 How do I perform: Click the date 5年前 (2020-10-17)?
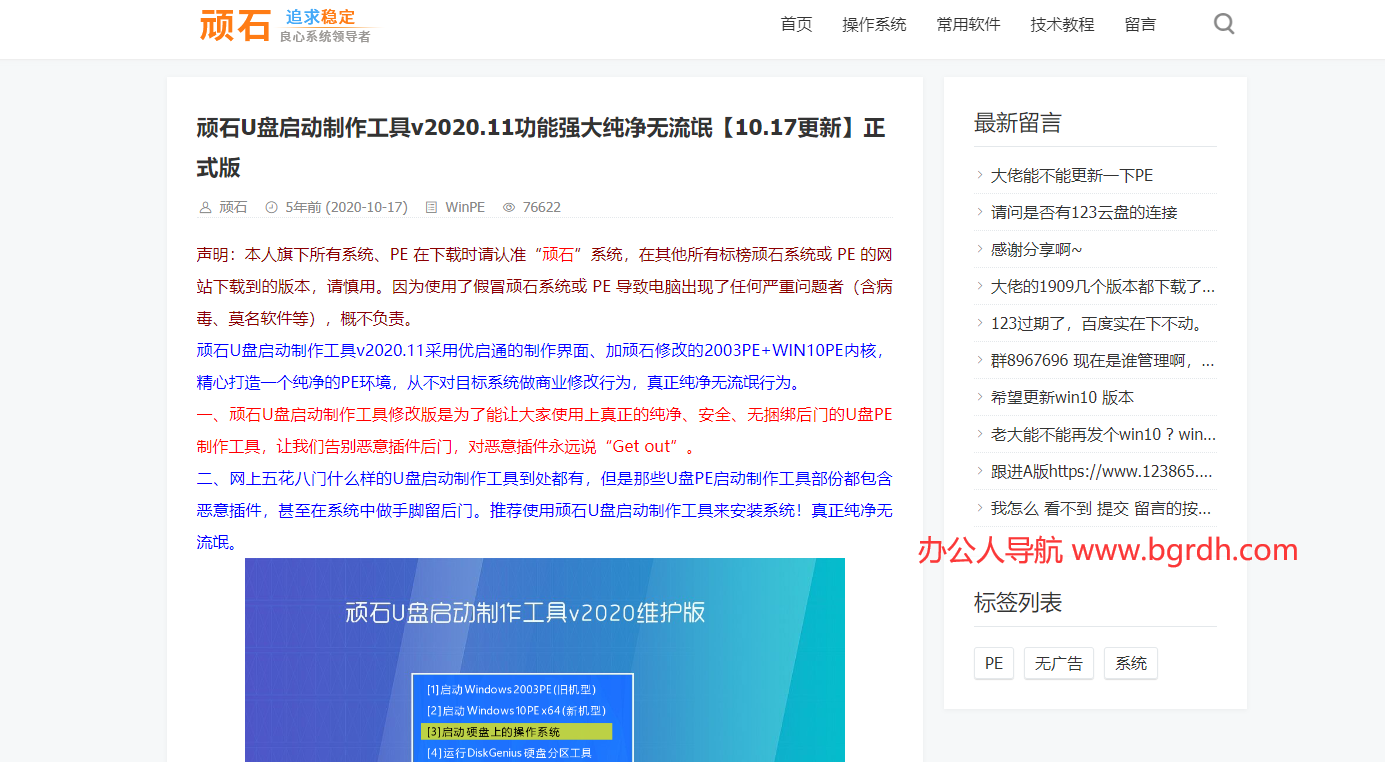(346, 207)
